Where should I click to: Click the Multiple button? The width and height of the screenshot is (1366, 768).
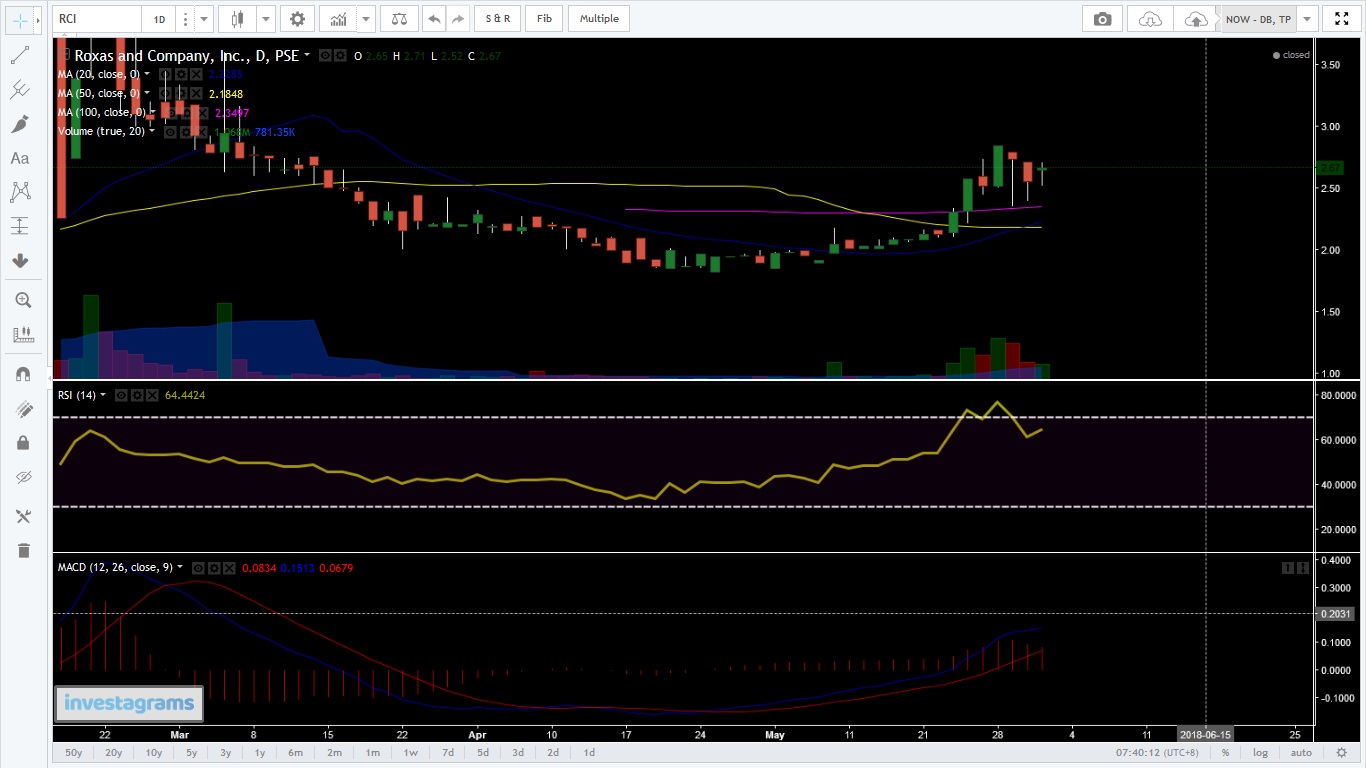pos(599,18)
